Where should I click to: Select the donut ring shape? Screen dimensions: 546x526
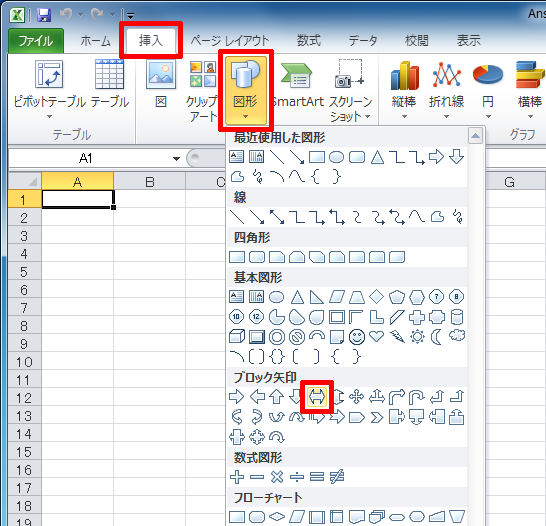[277, 337]
